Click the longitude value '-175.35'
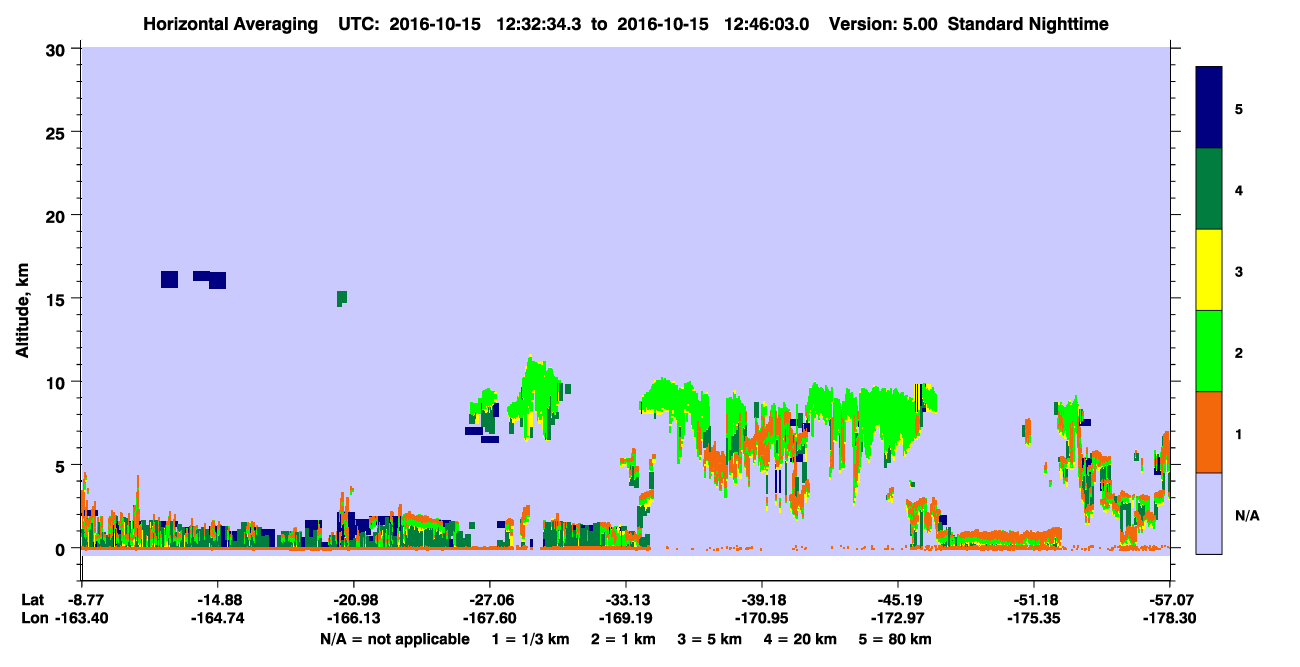Image resolution: width=1300 pixels, height=667 pixels. click(x=1034, y=618)
